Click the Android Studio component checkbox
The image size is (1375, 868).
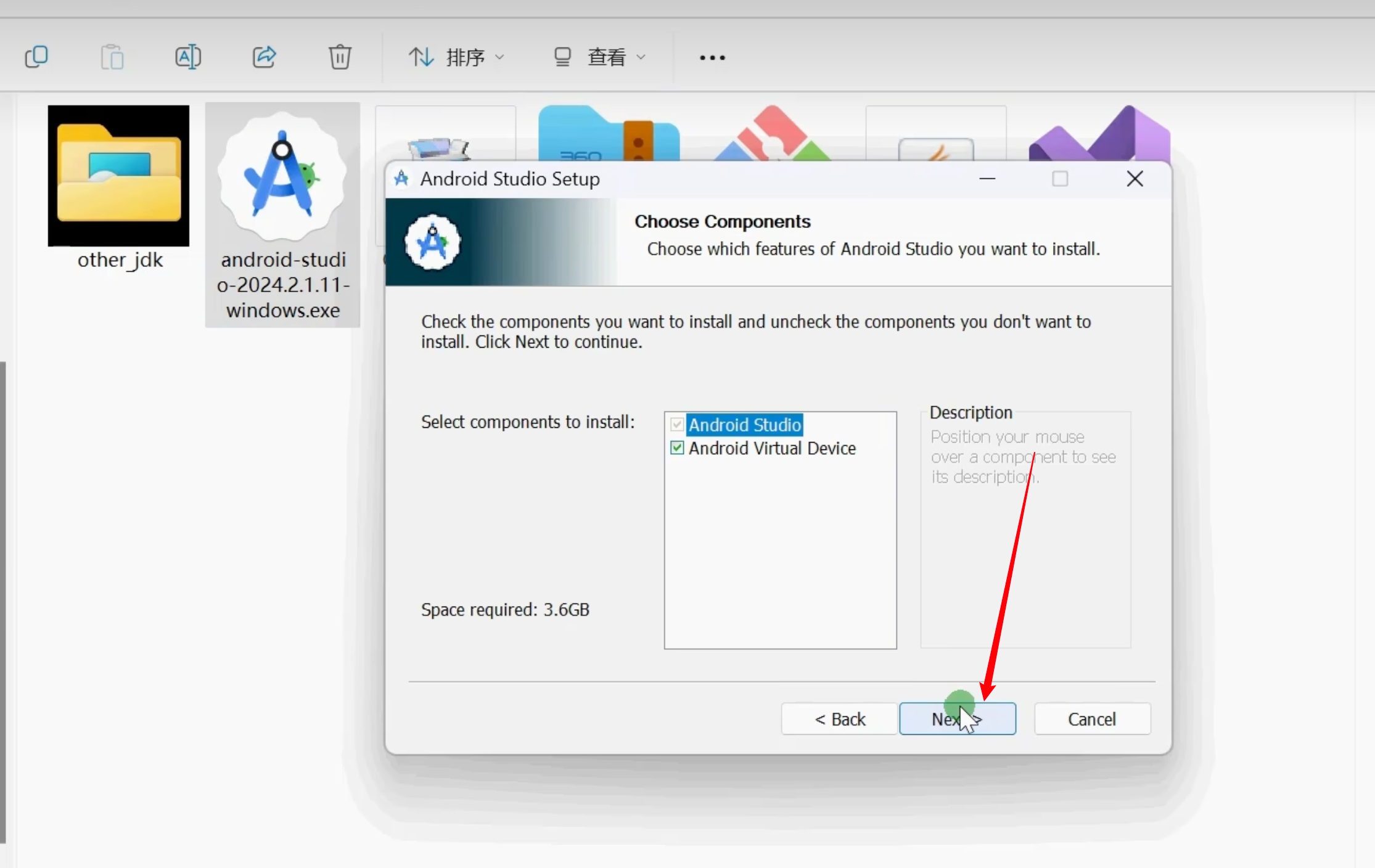677,424
